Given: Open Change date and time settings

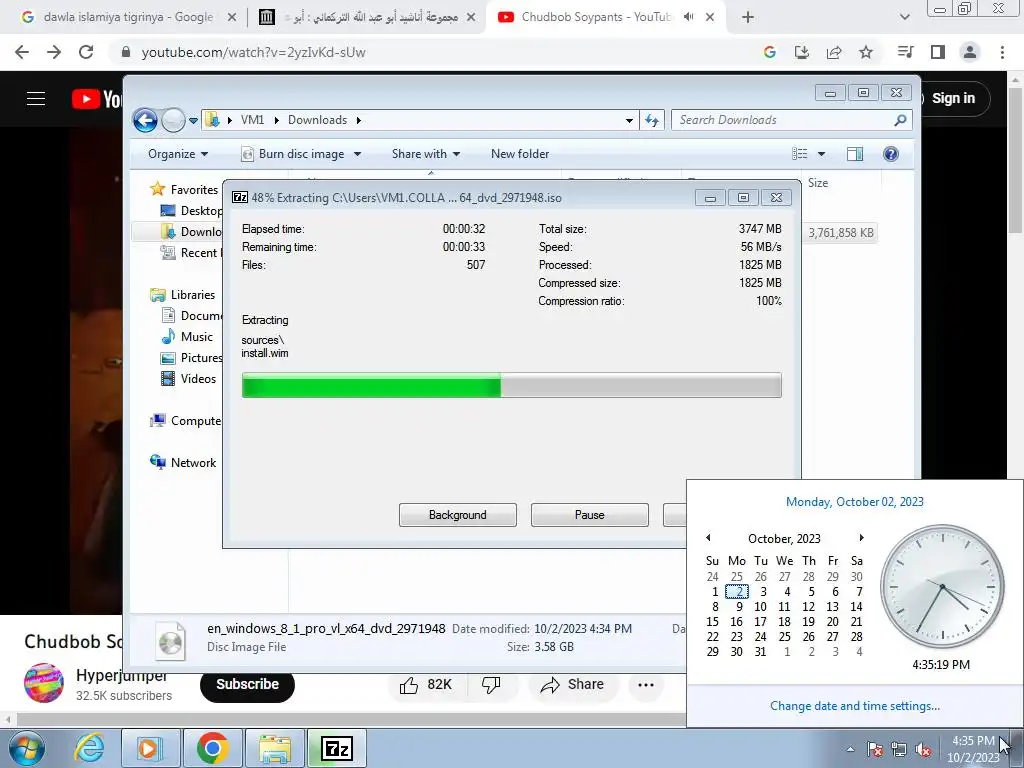Looking at the screenshot, I should (854, 706).
